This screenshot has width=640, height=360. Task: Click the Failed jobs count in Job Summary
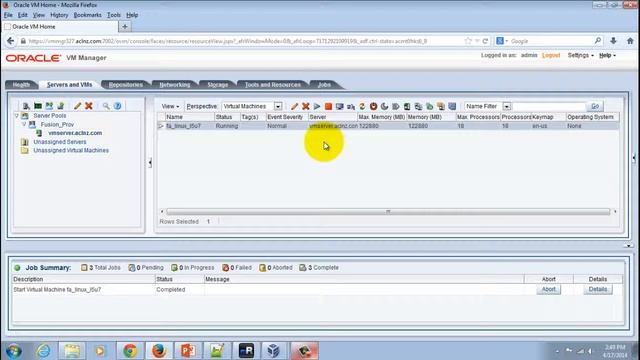(x=237, y=268)
